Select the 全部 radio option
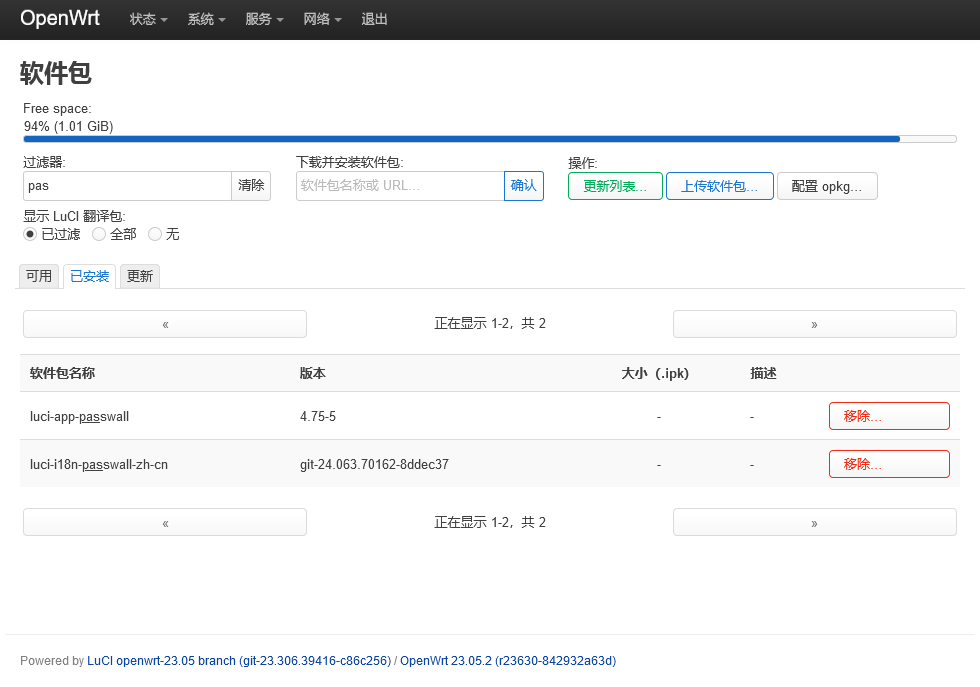Image resolution: width=980 pixels, height=687 pixels. tap(99, 234)
